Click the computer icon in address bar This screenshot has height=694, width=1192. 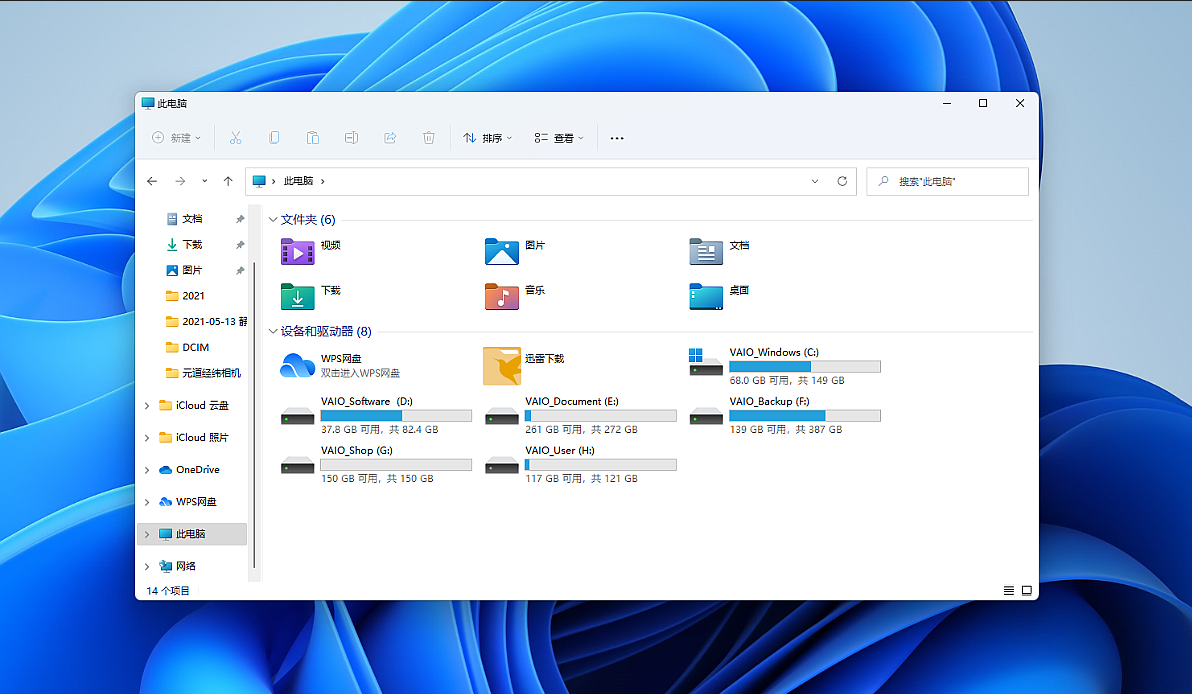(258, 181)
